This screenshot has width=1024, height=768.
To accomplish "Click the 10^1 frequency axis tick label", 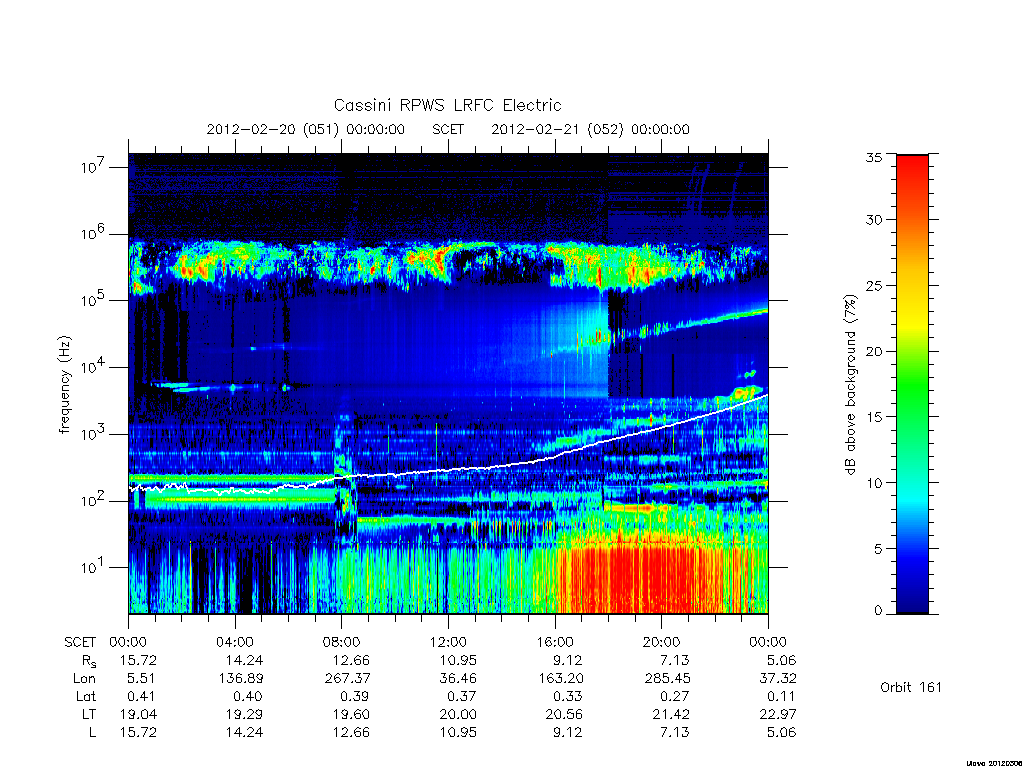I will click(93, 567).
